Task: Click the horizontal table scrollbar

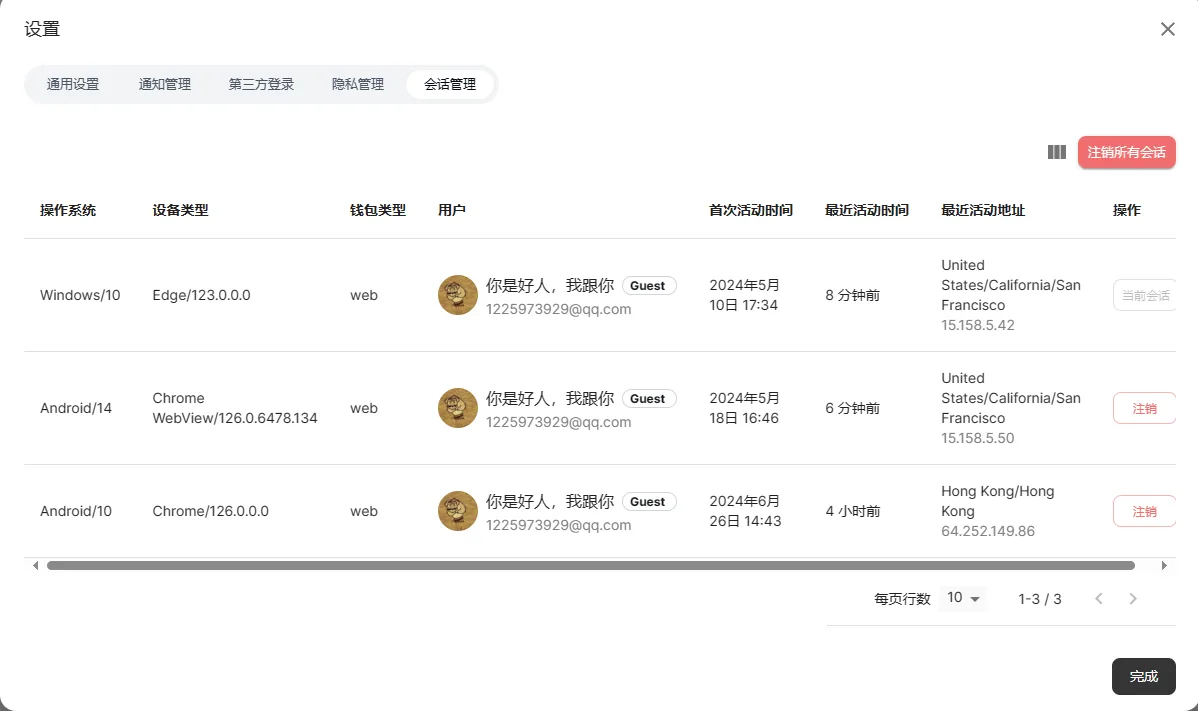Action: tap(591, 565)
